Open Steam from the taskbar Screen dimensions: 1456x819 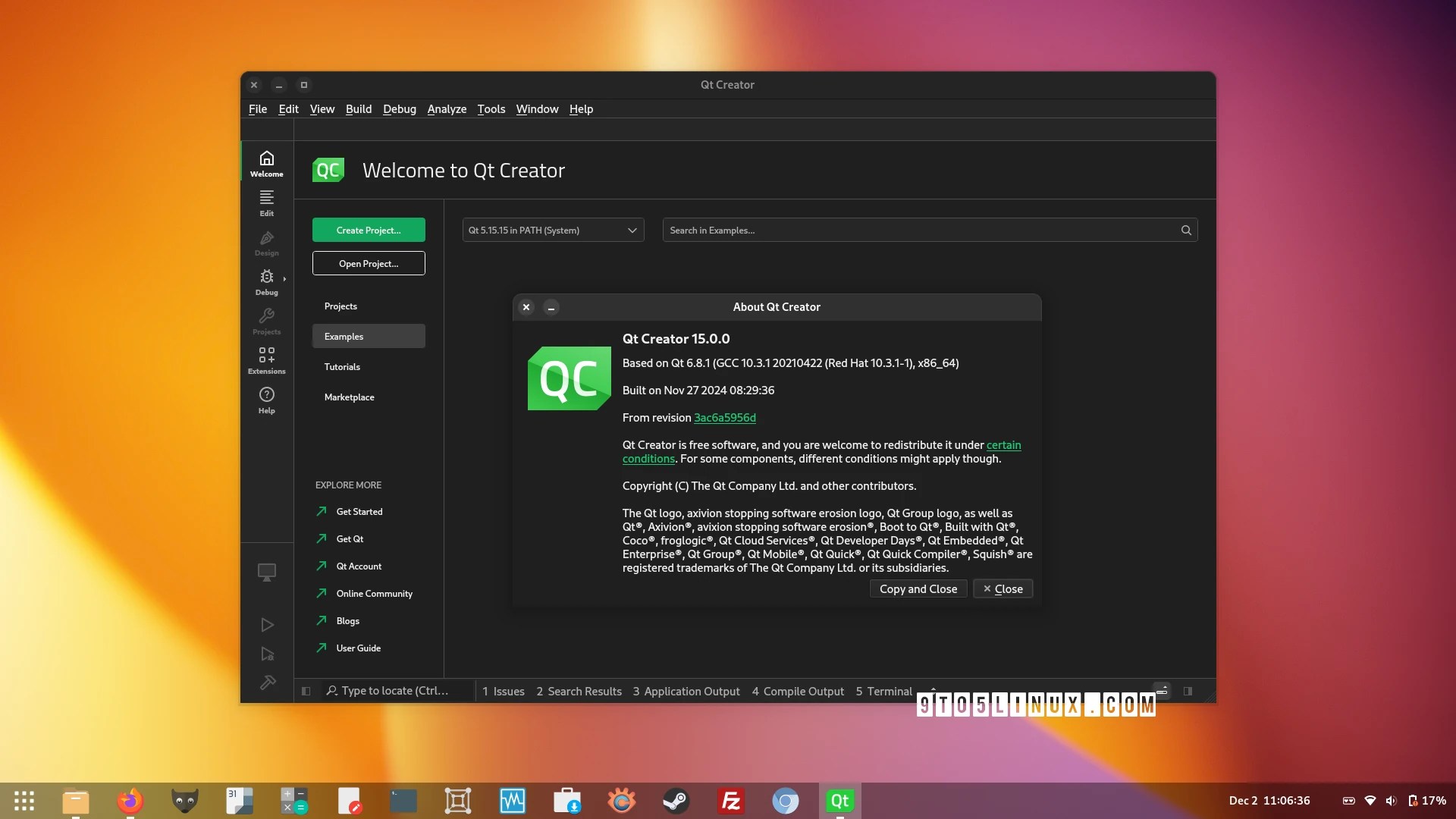tap(676, 801)
